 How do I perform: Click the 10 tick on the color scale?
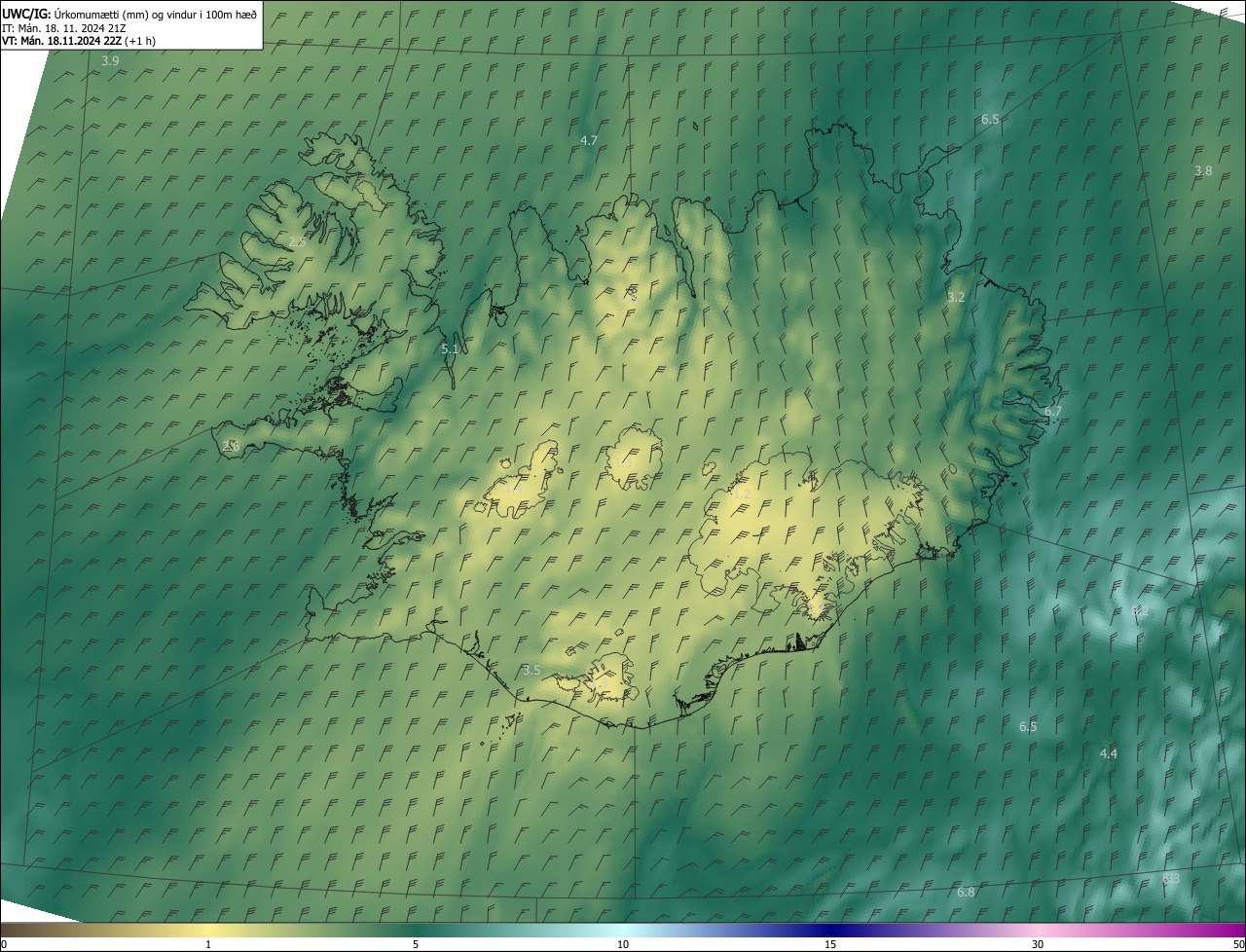pos(623,944)
